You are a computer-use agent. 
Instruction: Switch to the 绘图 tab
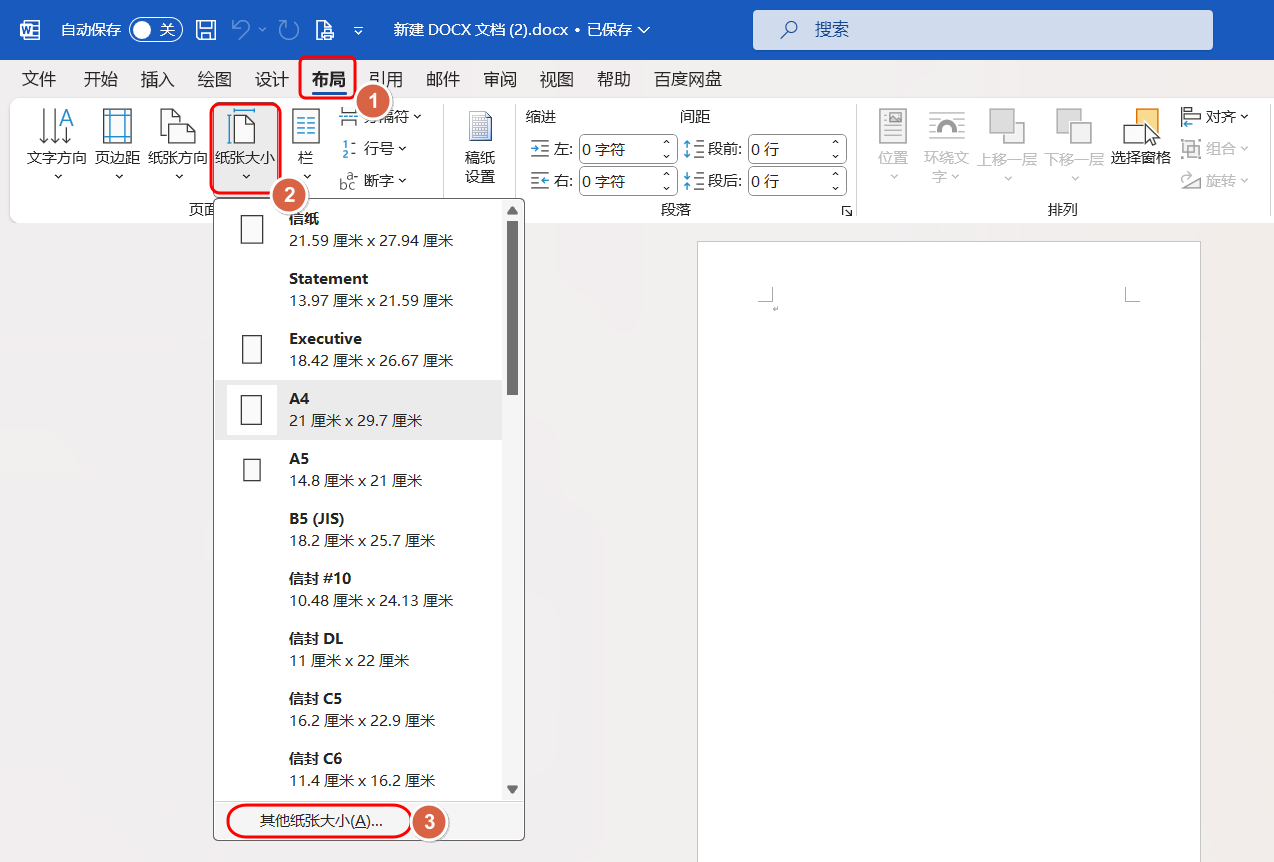pyautogui.click(x=215, y=79)
